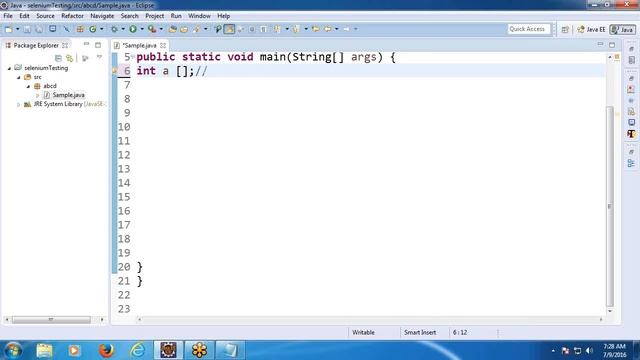Open the Run dropdown arrow

(x=142, y=29)
